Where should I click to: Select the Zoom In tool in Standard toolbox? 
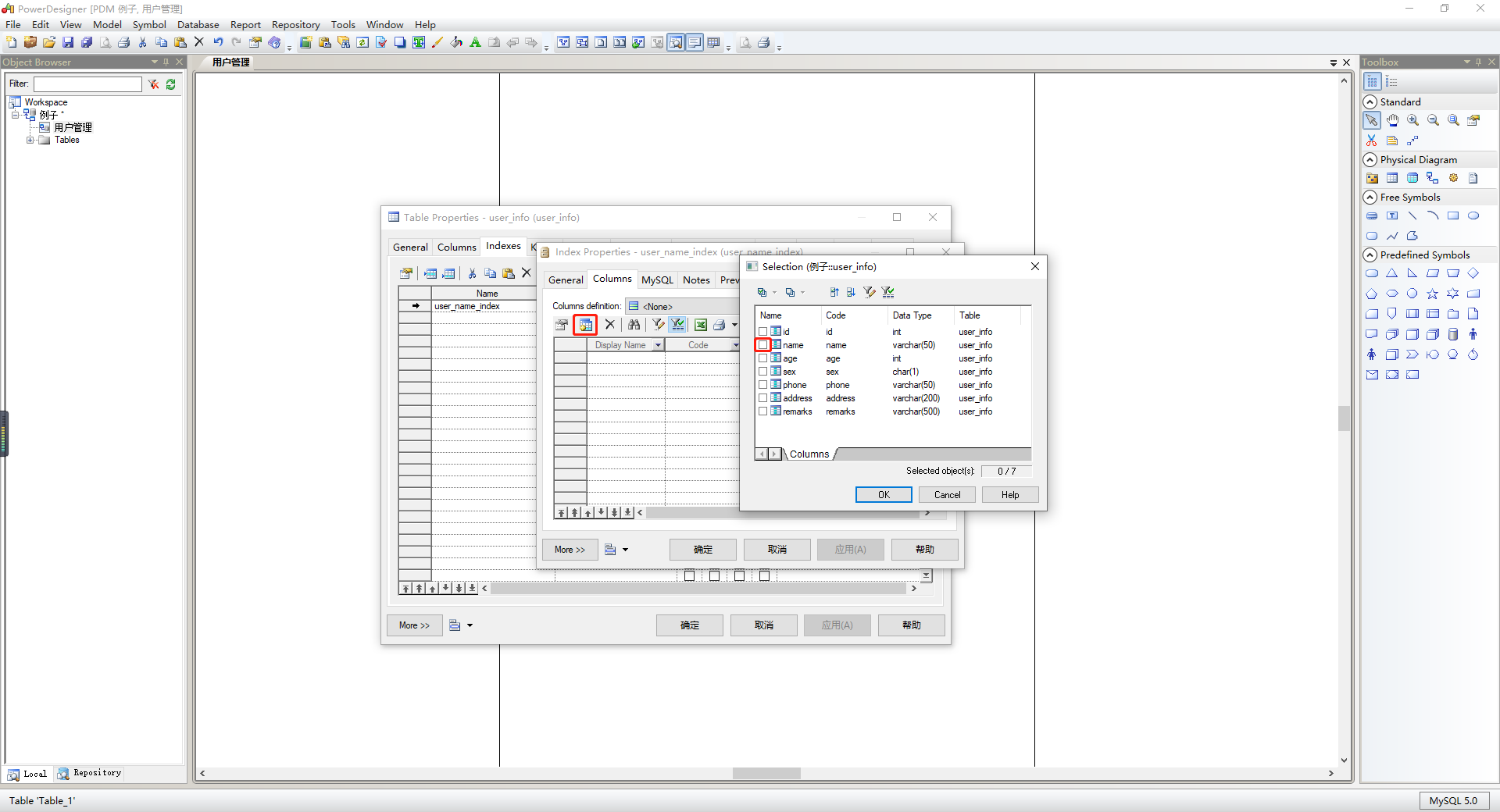(x=1412, y=120)
